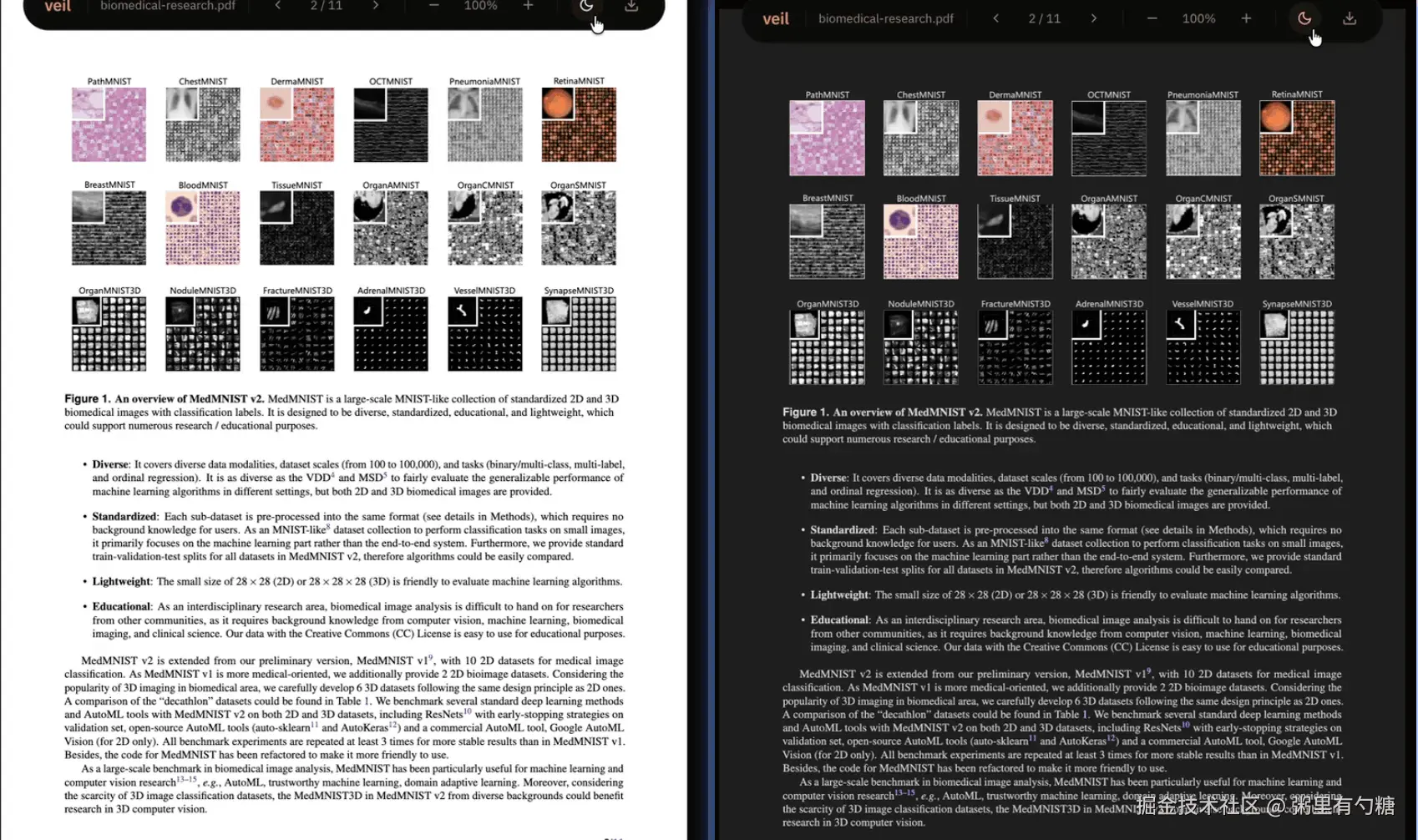This screenshot has width=1418, height=840.
Task: Go to next page in right dark viewer
Action: click(x=1094, y=18)
